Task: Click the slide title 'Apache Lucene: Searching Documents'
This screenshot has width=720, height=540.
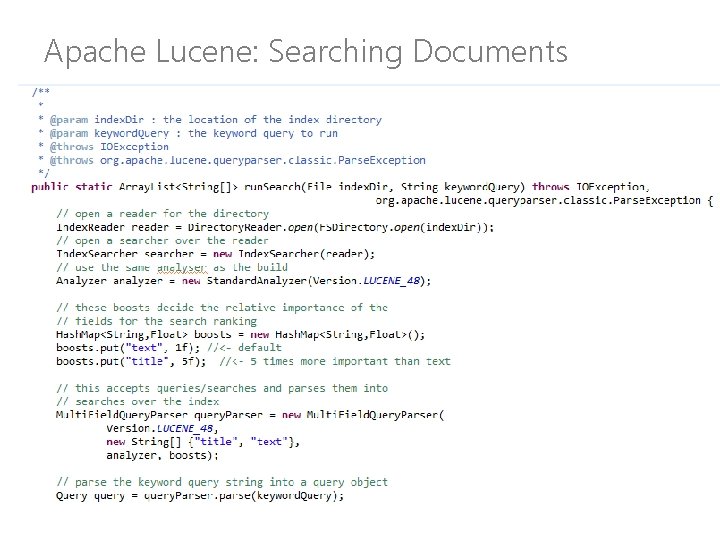Action: click(306, 51)
